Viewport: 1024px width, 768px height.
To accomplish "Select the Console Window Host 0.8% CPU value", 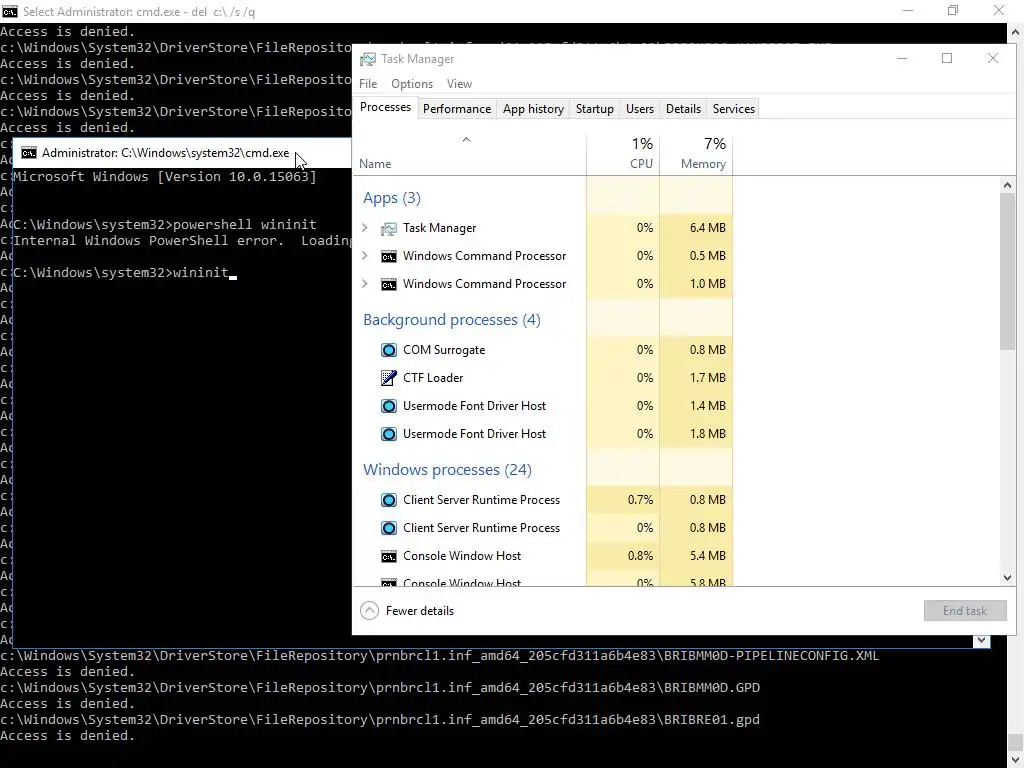I will tap(640, 556).
